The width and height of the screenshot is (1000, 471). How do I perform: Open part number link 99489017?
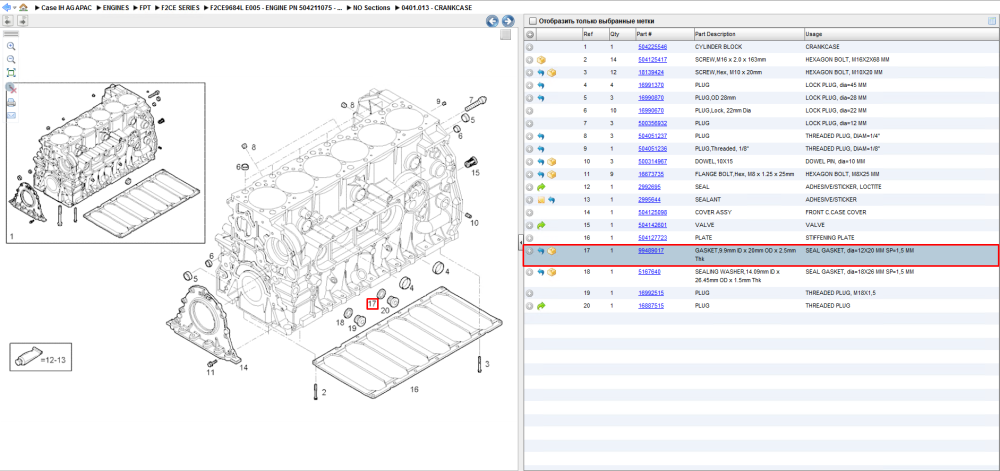[651, 251]
